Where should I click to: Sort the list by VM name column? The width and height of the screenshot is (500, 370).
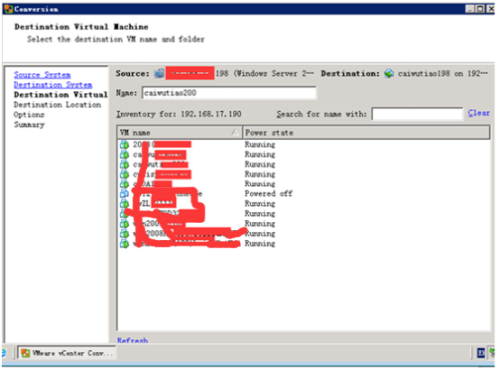coord(180,133)
